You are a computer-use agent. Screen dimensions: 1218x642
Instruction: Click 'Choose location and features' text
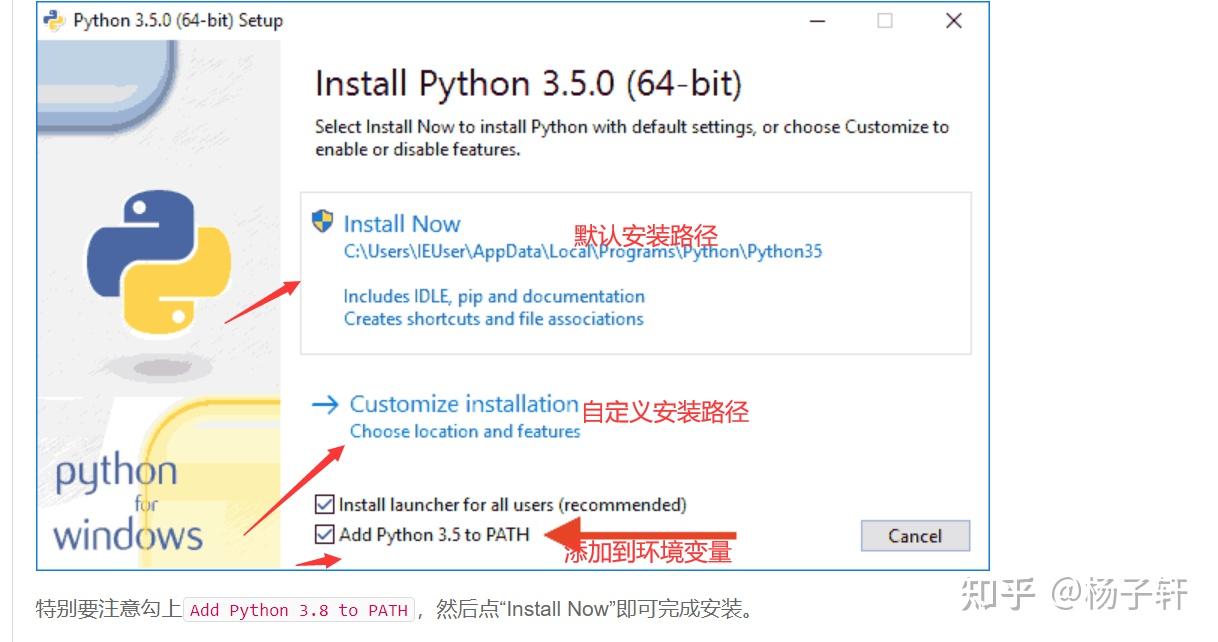[465, 431]
